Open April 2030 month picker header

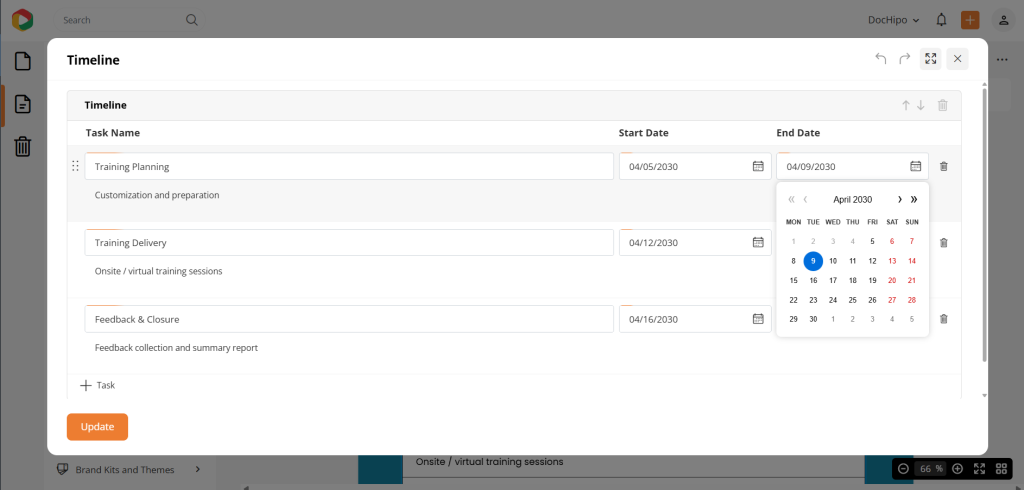[x=852, y=199]
